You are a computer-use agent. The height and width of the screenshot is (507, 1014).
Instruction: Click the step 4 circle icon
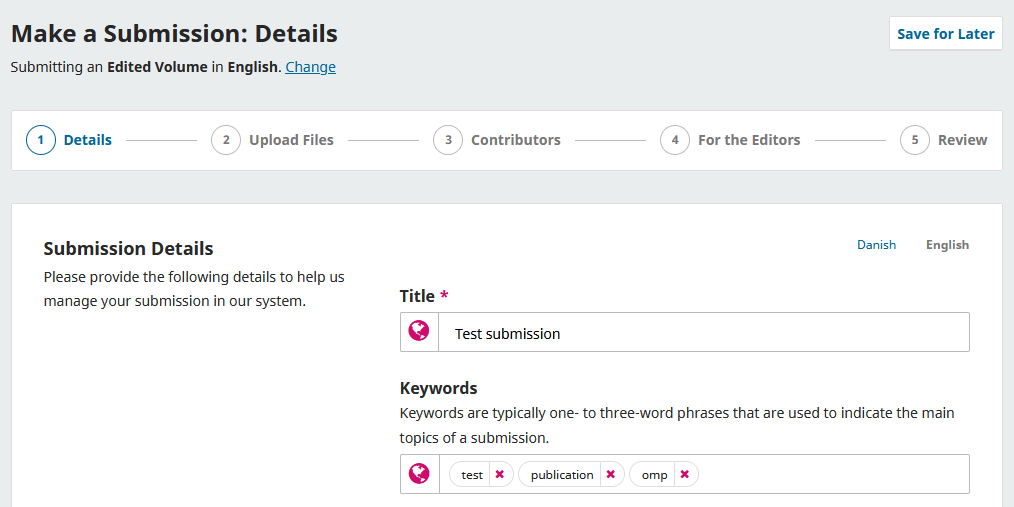674,140
